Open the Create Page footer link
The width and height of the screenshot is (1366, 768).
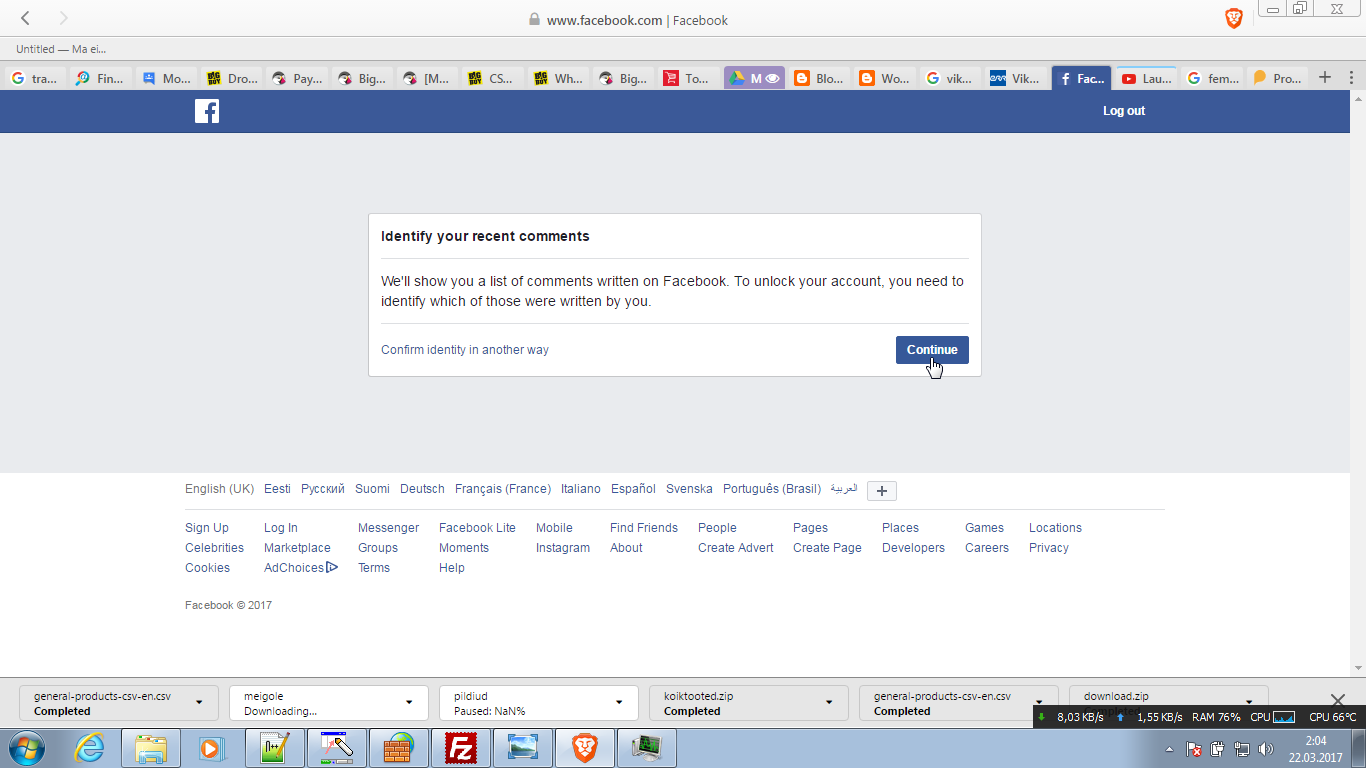827,548
